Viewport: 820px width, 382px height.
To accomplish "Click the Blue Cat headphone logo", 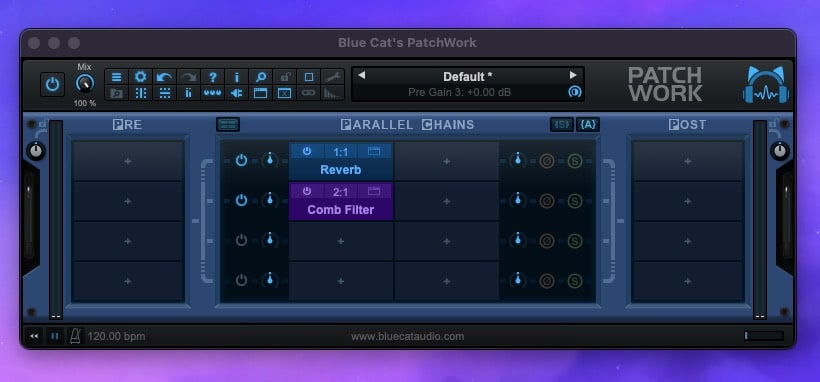I will coord(766,84).
